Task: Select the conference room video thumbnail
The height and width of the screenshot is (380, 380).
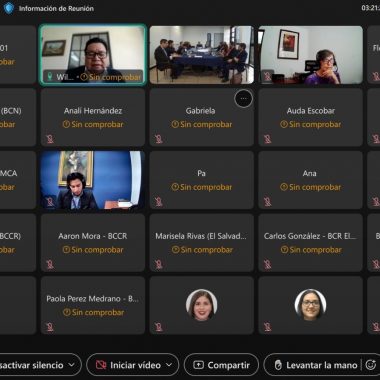Action: pyautogui.click(x=202, y=55)
